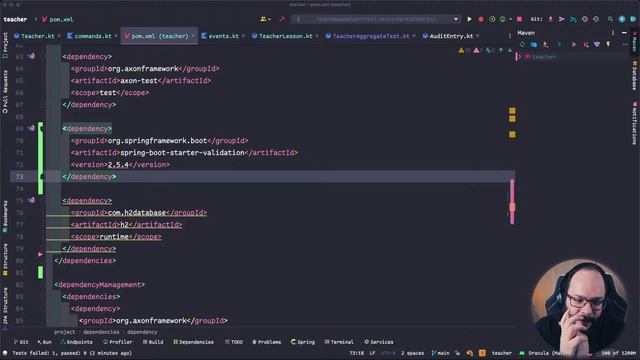The image size is (640, 360).
Task: Click the Git commit arrow icon
Action: pos(562,19)
